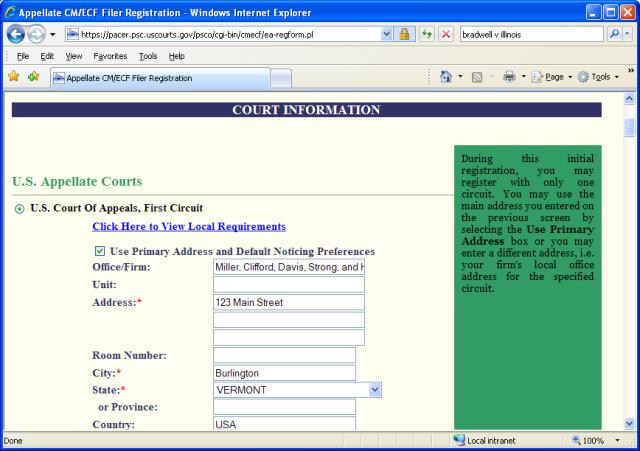Open the Favorites menu
Viewport: 640px width, 451px height.
coord(110,56)
